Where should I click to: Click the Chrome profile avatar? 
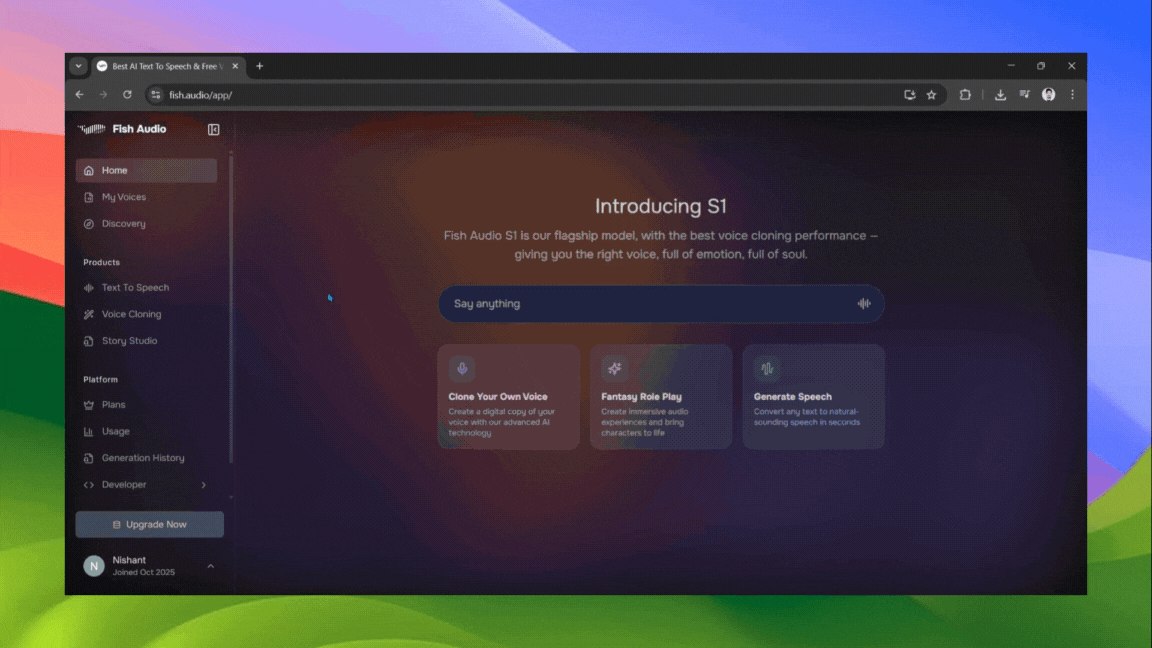(x=1048, y=95)
